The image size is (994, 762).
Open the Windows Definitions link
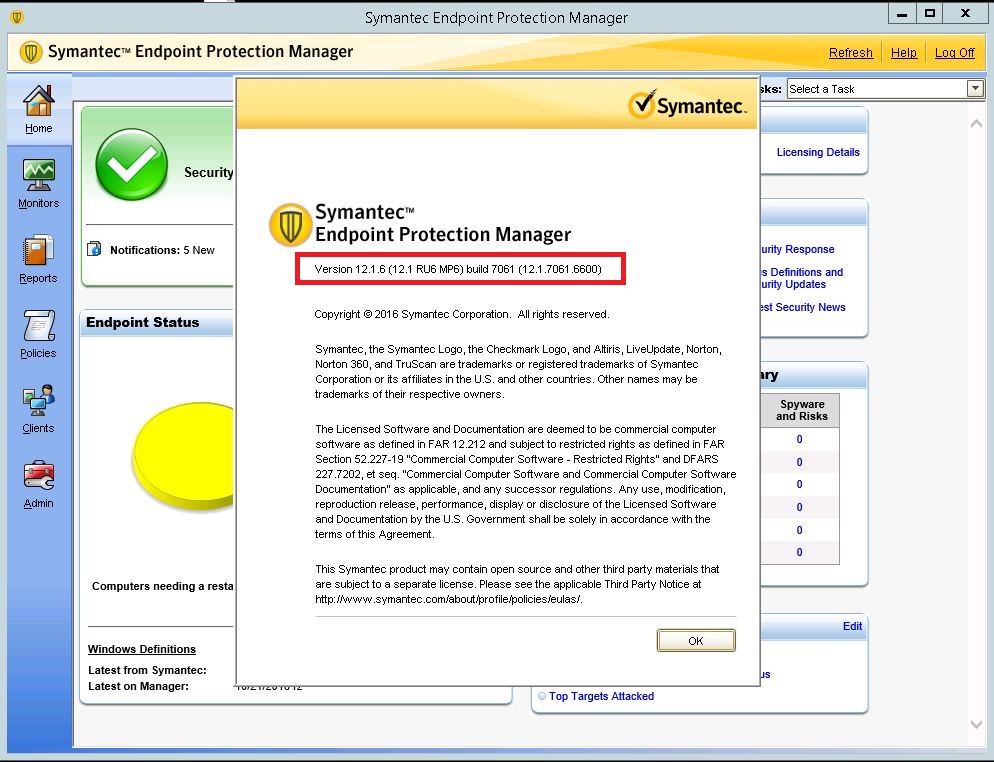tap(141, 649)
